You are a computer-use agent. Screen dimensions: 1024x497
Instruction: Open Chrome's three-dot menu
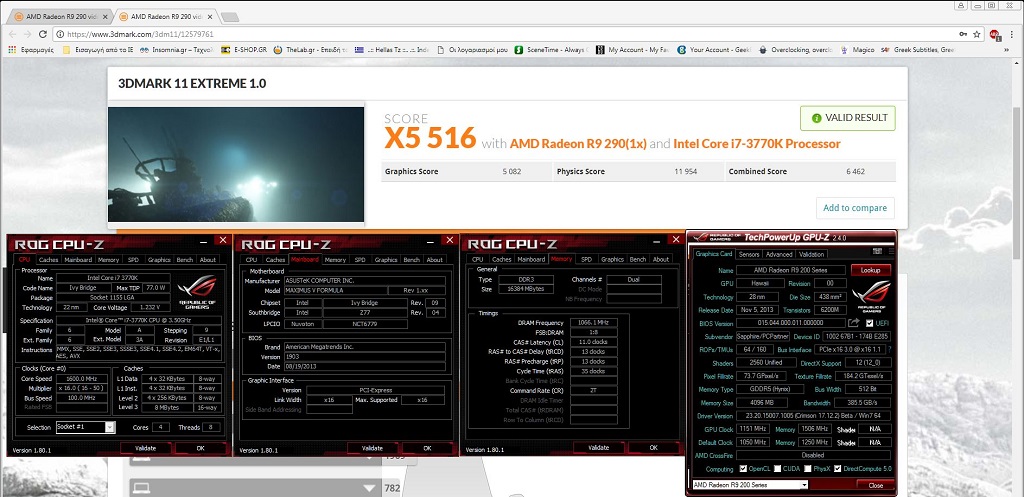pos(1014,34)
